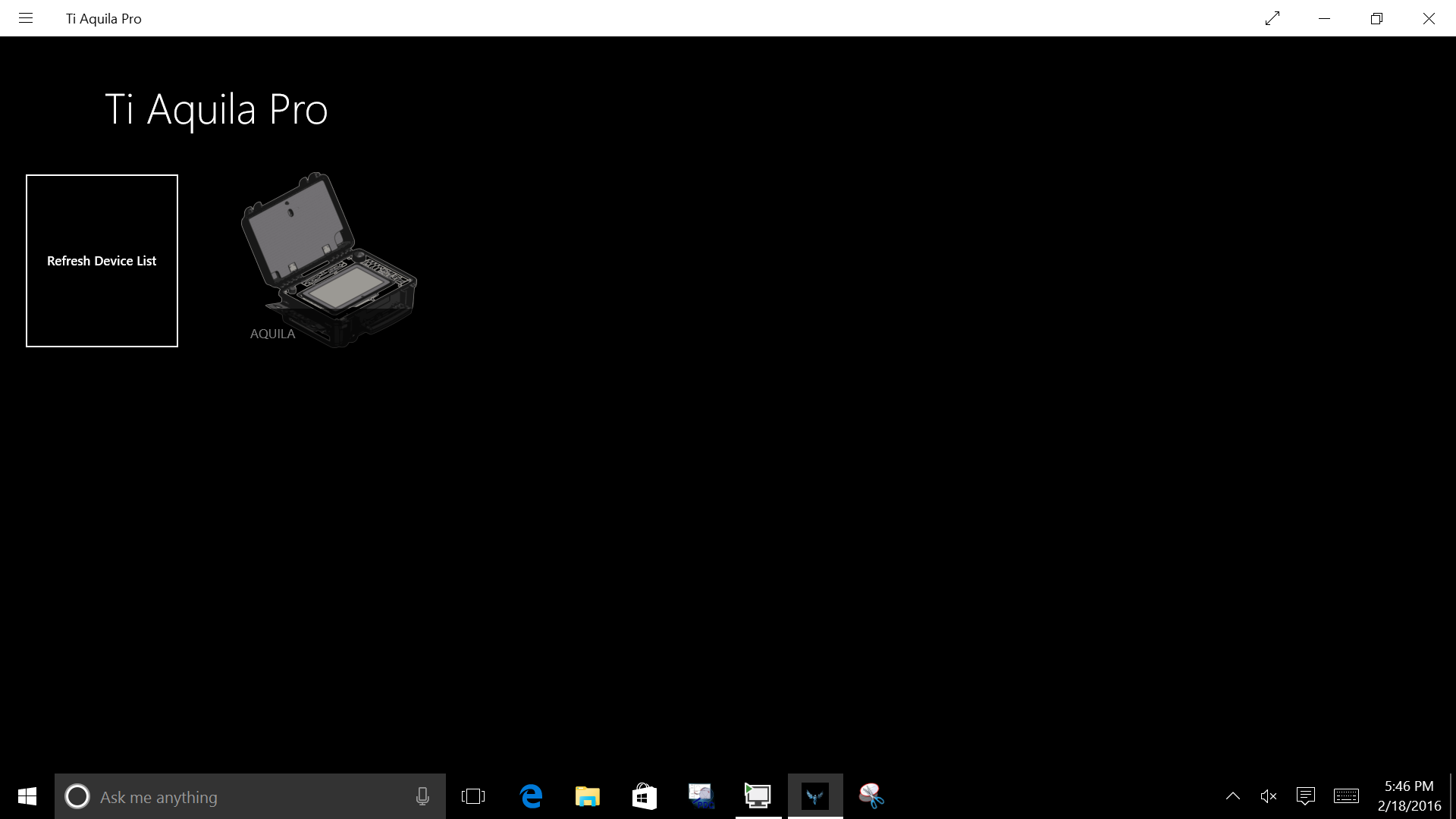Open the hamburger navigation menu
The image size is (1456, 819).
coord(26,18)
